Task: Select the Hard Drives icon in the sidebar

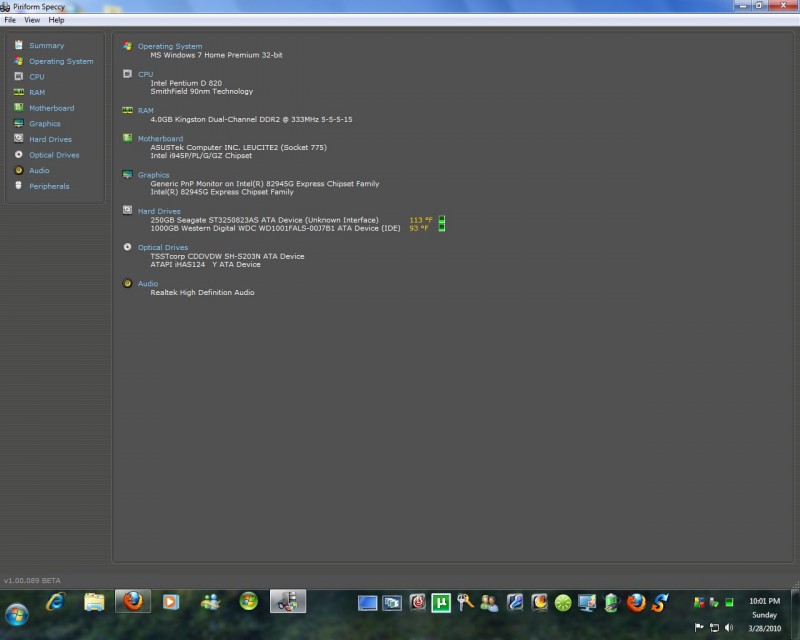Action: pos(19,139)
